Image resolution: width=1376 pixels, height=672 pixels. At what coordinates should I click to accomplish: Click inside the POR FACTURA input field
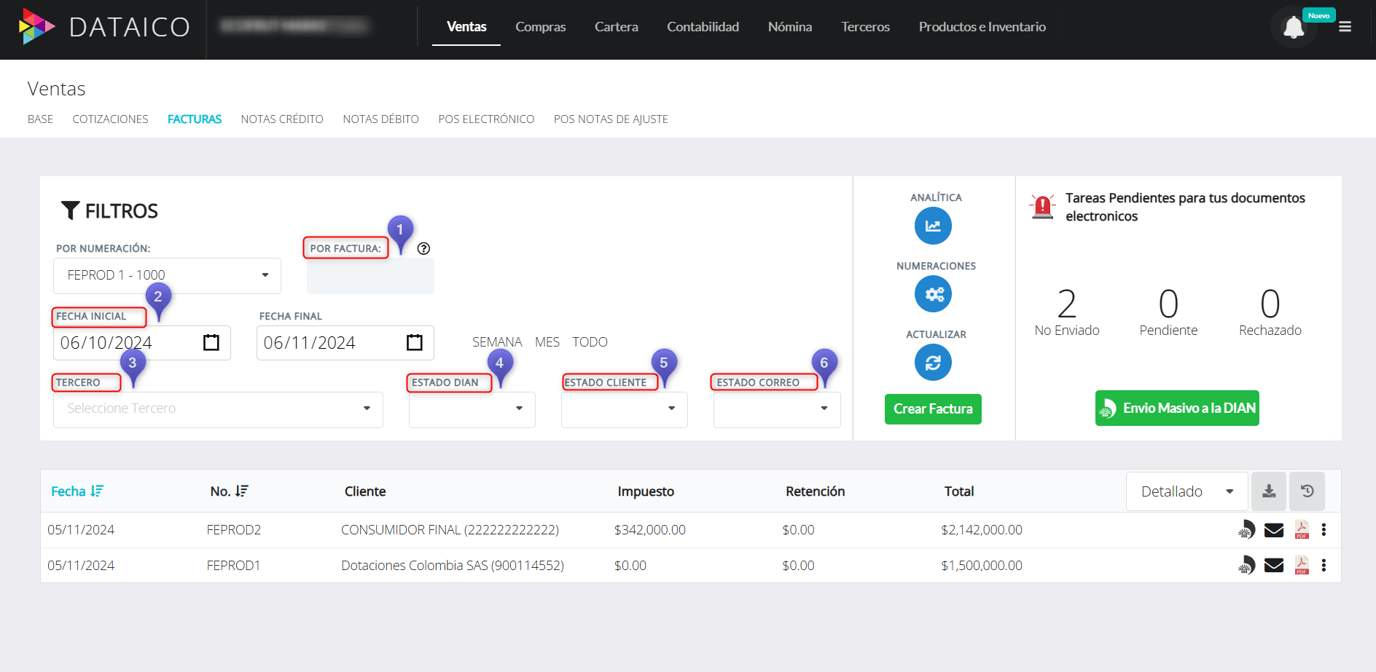370,277
